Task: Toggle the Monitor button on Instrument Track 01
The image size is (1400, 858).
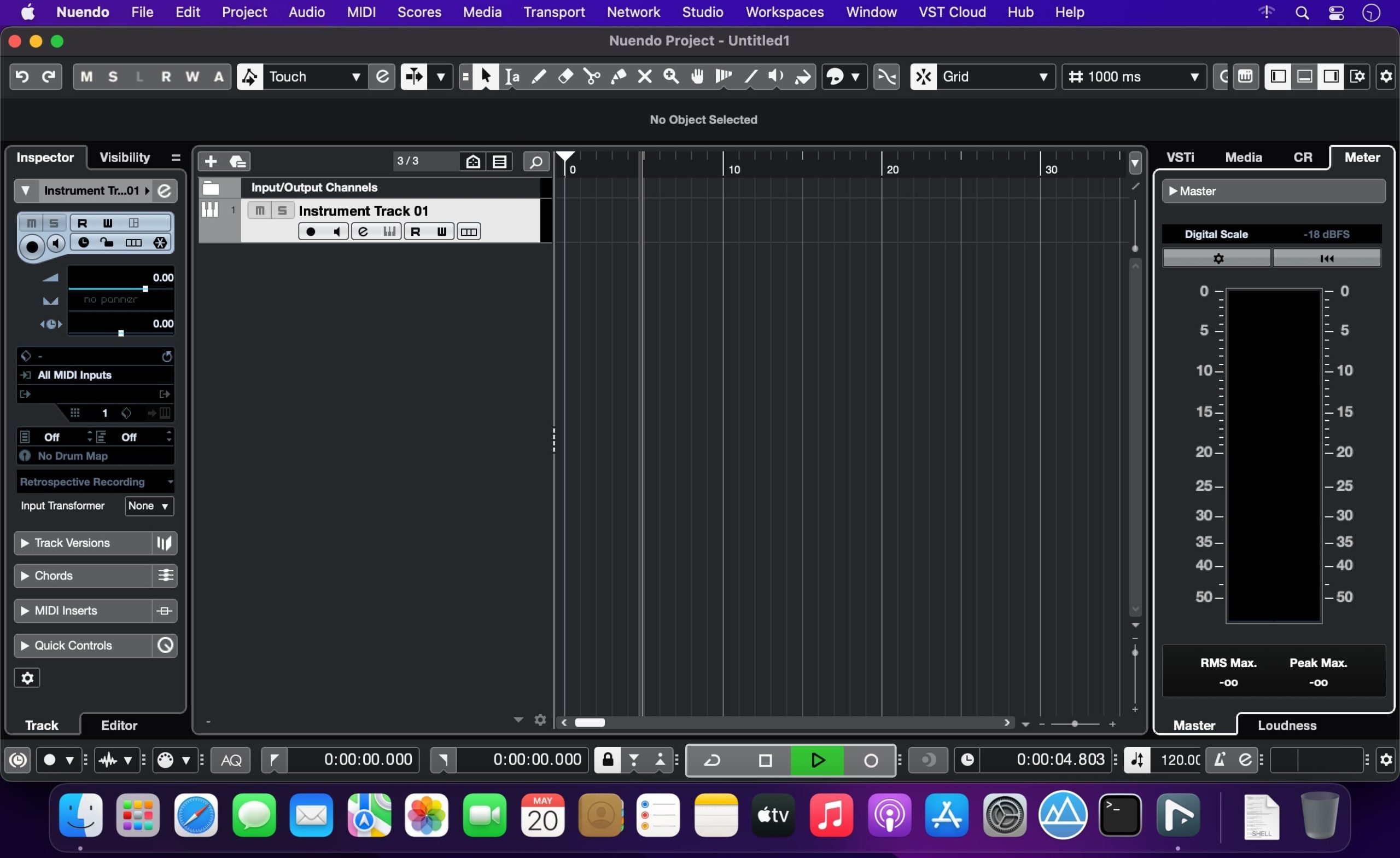Action: (337, 231)
